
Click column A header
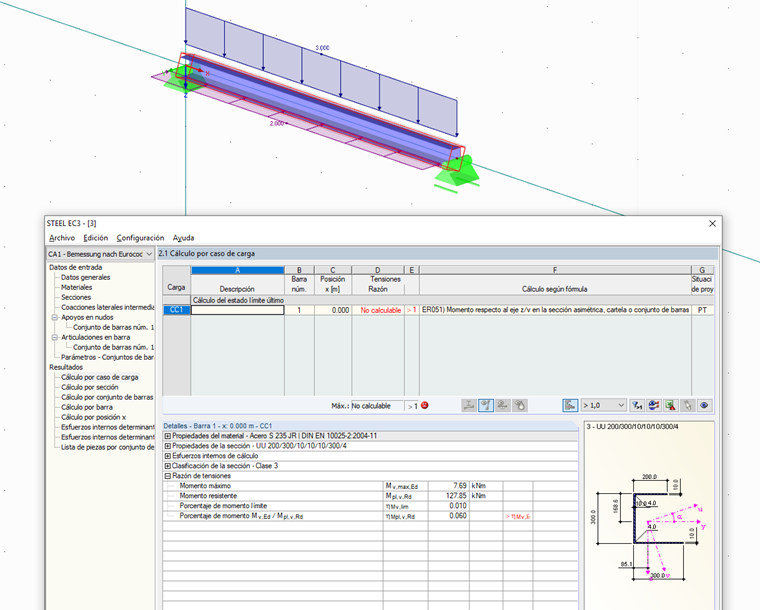[x=238, y=270]
